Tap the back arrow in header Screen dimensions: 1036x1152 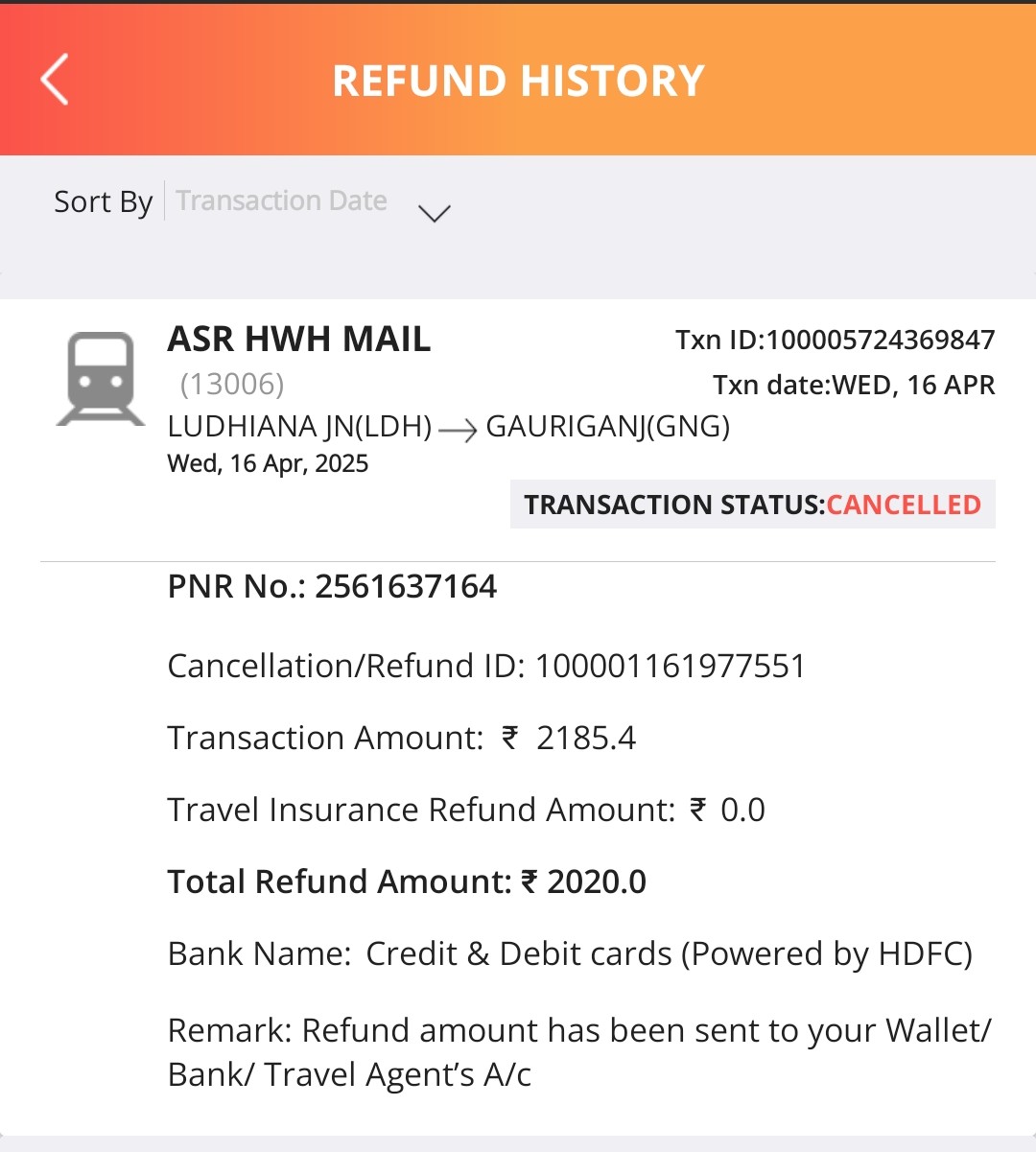(56, 80)
